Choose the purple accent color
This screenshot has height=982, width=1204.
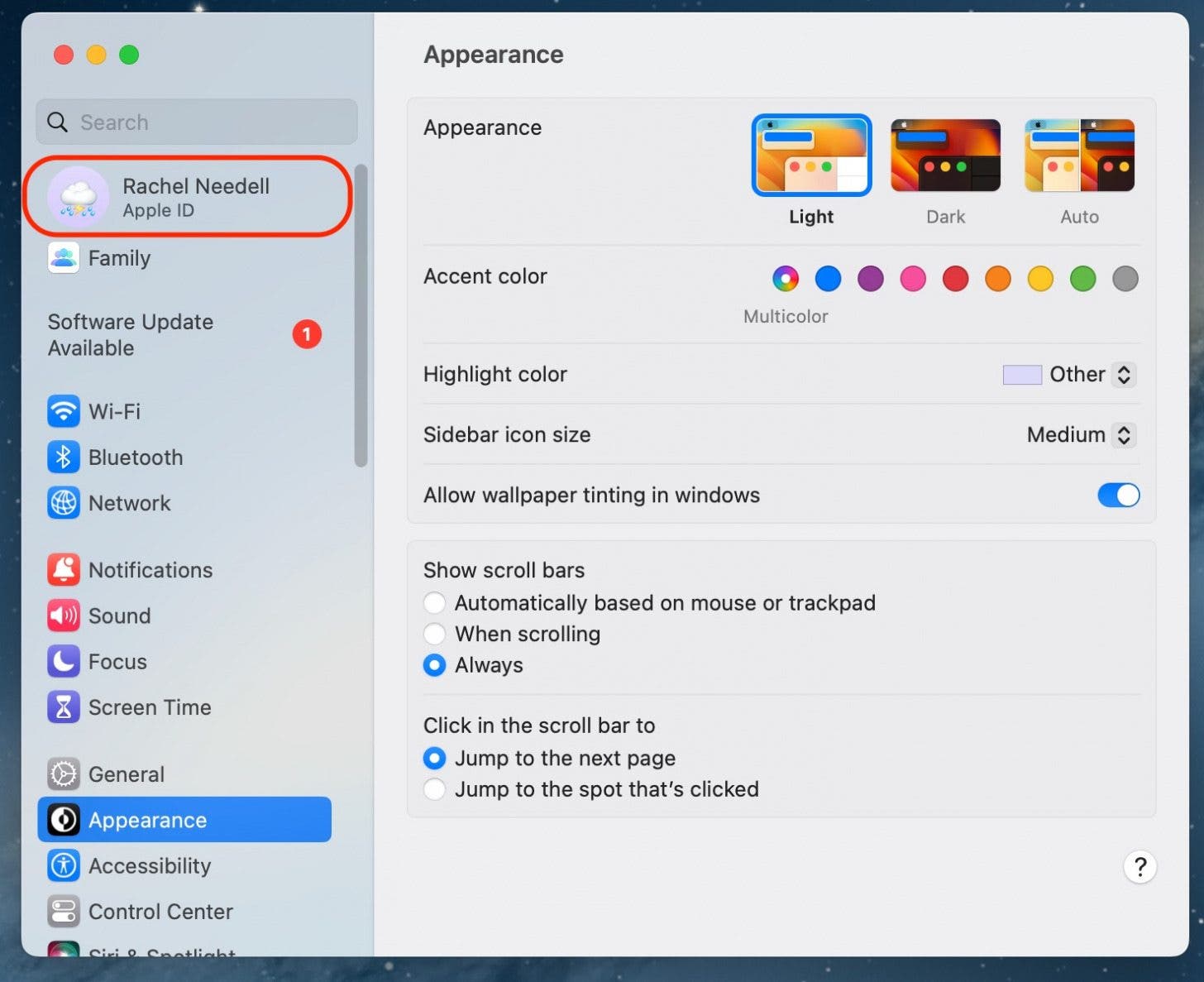click(870, 279)
